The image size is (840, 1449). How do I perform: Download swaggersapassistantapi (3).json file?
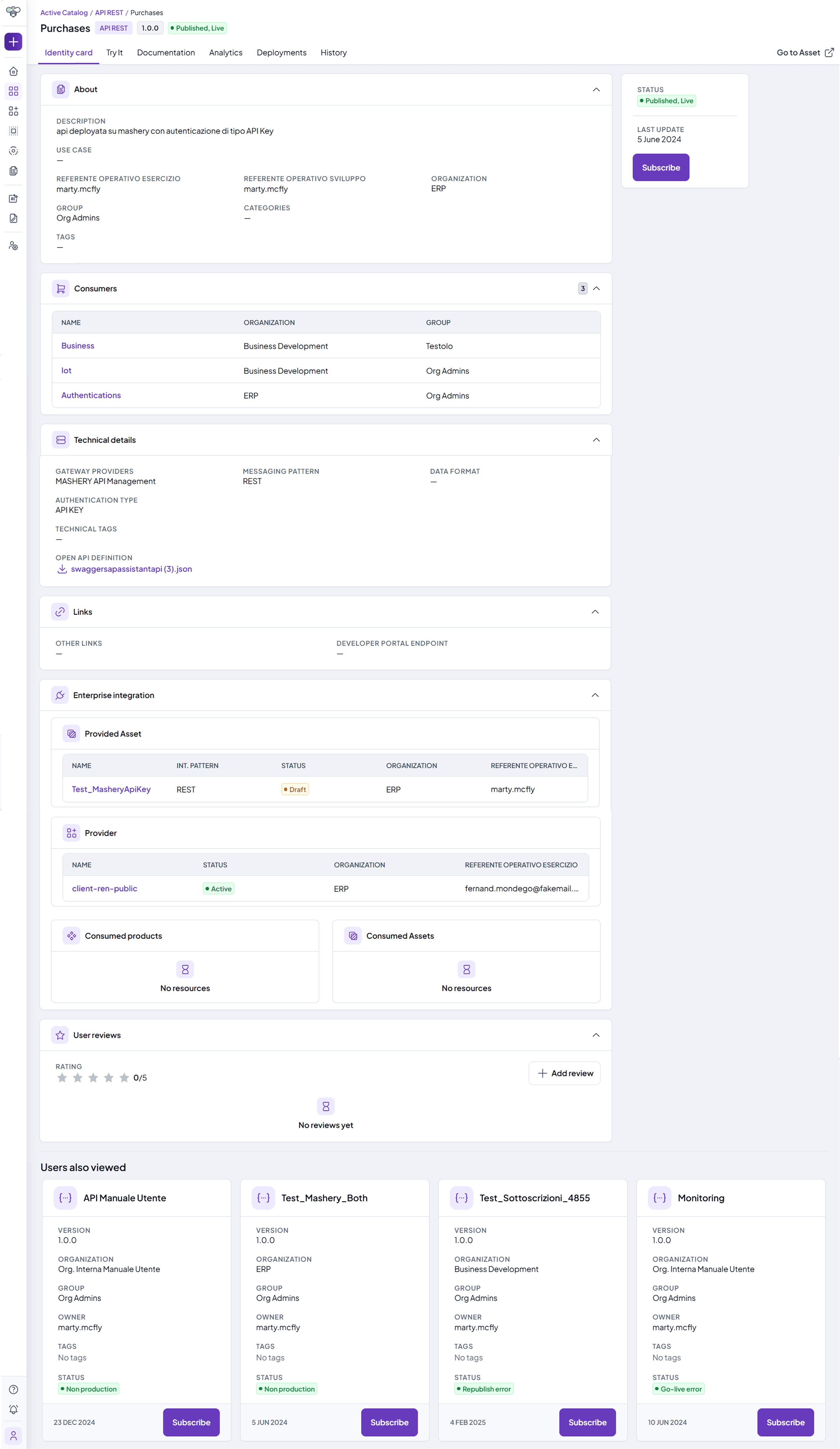click(131, 569)
